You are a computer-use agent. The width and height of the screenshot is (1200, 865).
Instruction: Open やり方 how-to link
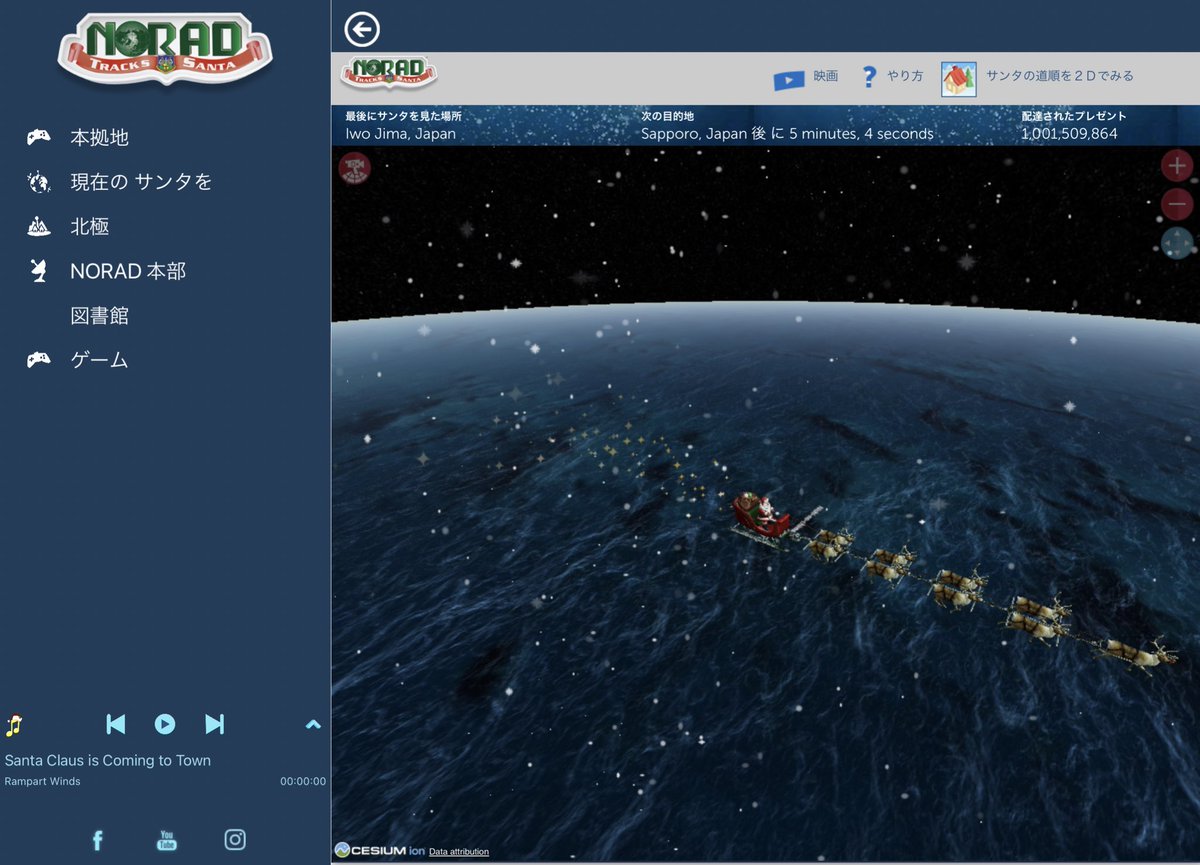pos(905,76)
